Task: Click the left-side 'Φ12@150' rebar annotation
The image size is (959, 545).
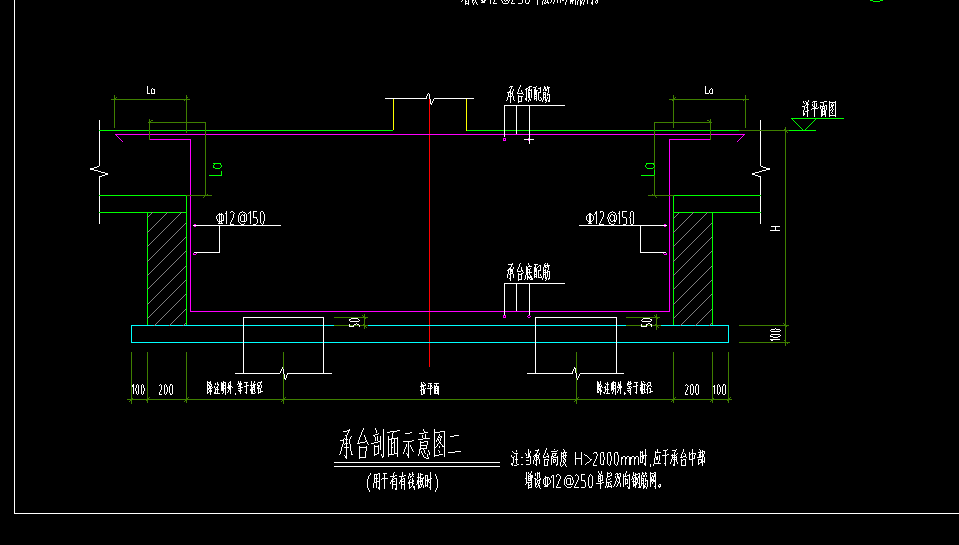Action: click(240, 218)
